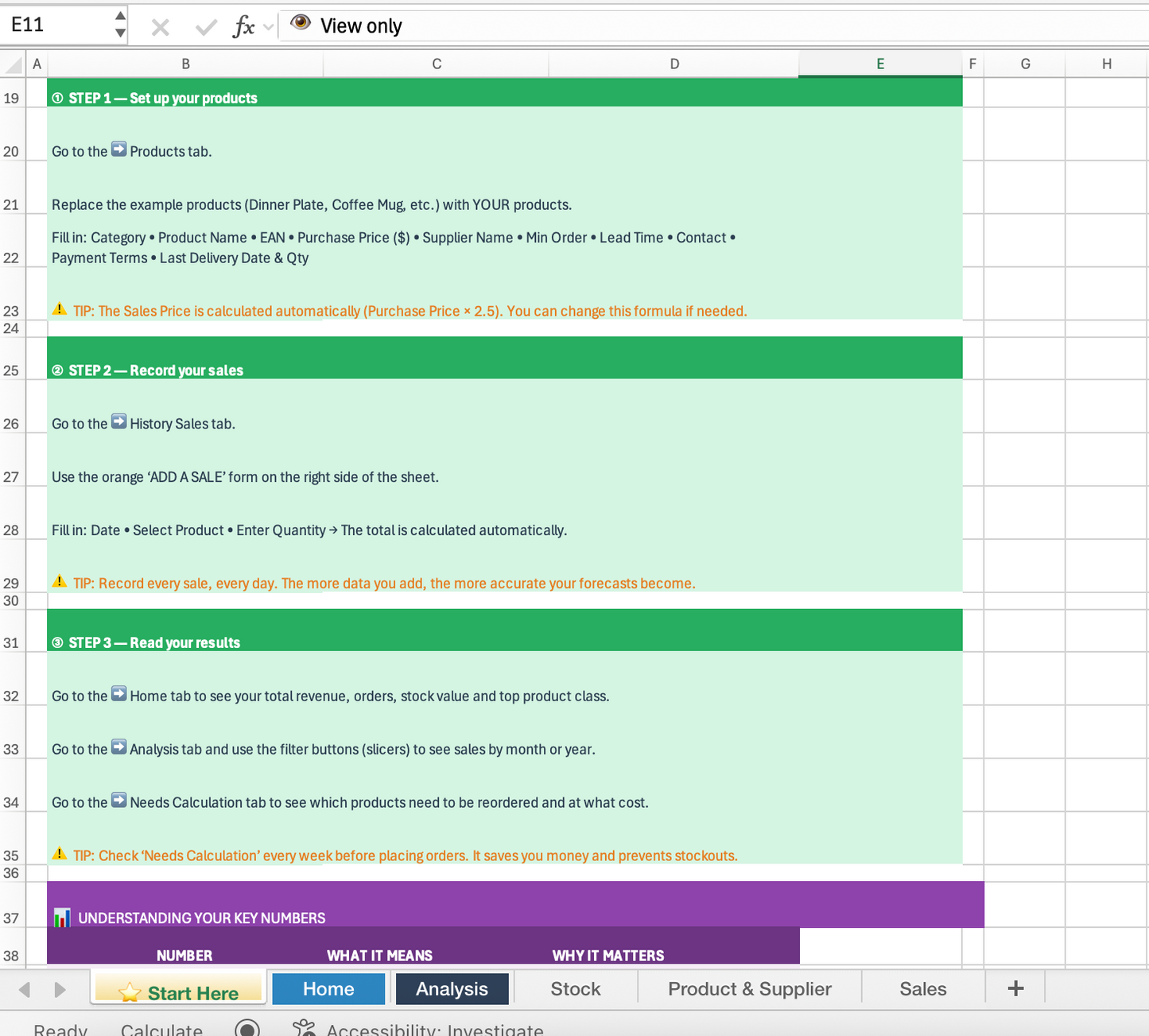1149x1036 pixels.
Task: Click the arrow icon before Products tab text
Action: (118, 149)
